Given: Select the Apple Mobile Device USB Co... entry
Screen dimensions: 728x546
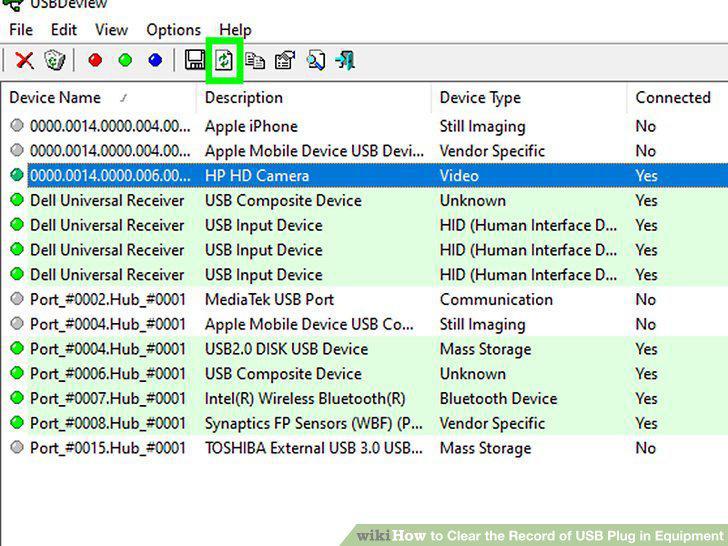Looking at the screenshot, I should [309, 324].
